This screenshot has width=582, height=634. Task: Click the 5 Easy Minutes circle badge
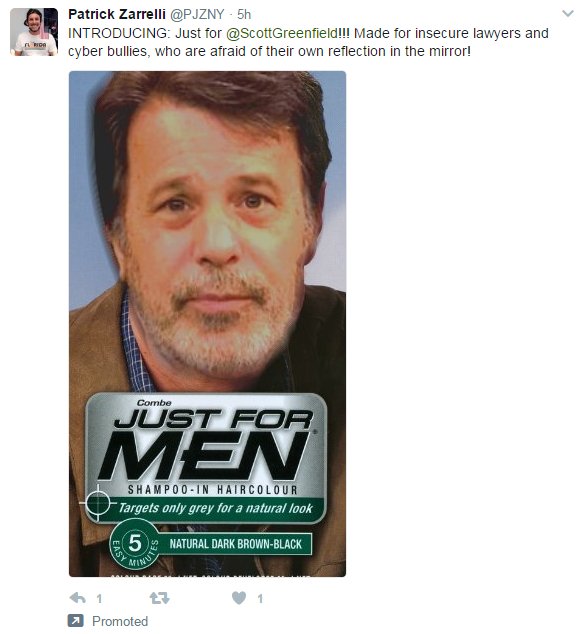pos(135,543)
